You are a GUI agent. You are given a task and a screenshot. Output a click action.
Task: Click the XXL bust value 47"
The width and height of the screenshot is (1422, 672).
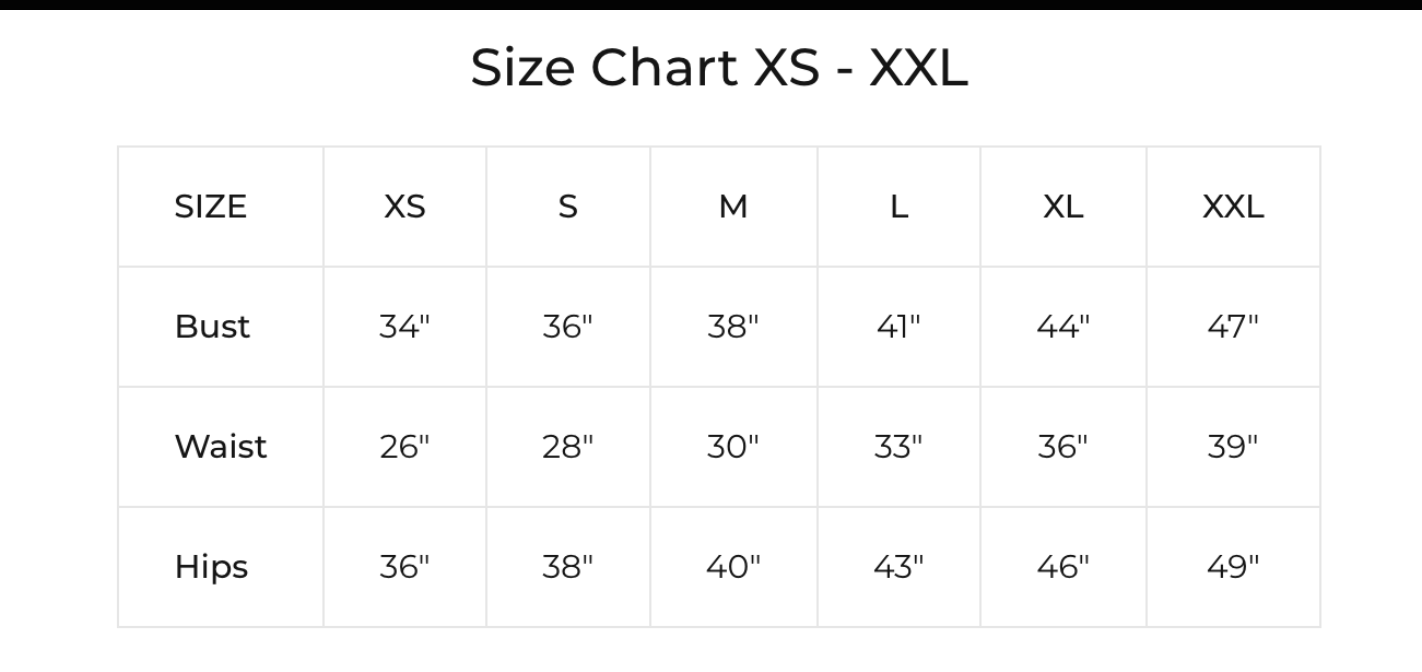tap(1233, 327)
